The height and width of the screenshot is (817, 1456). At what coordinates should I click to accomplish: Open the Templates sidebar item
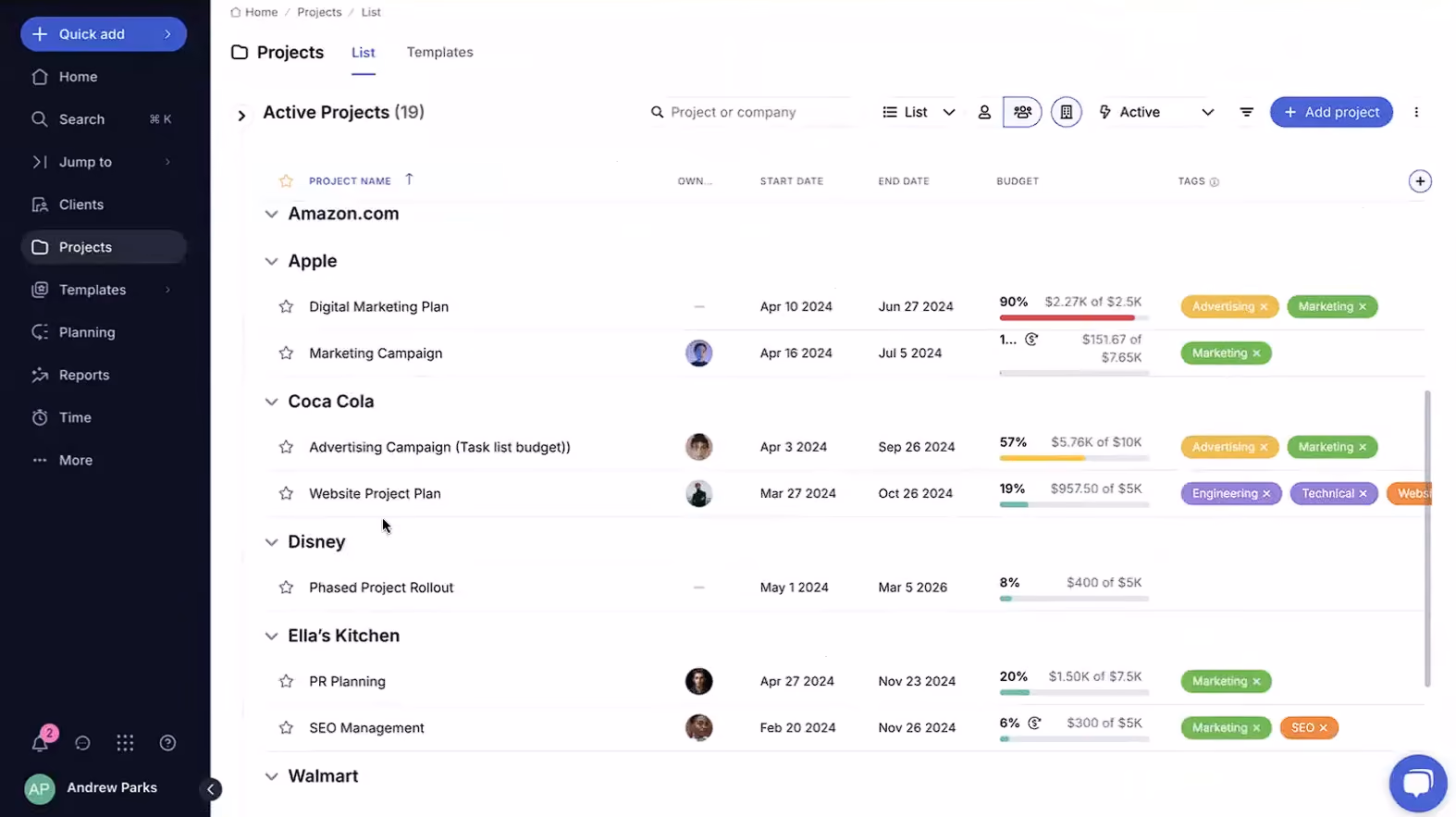[104, 290]
